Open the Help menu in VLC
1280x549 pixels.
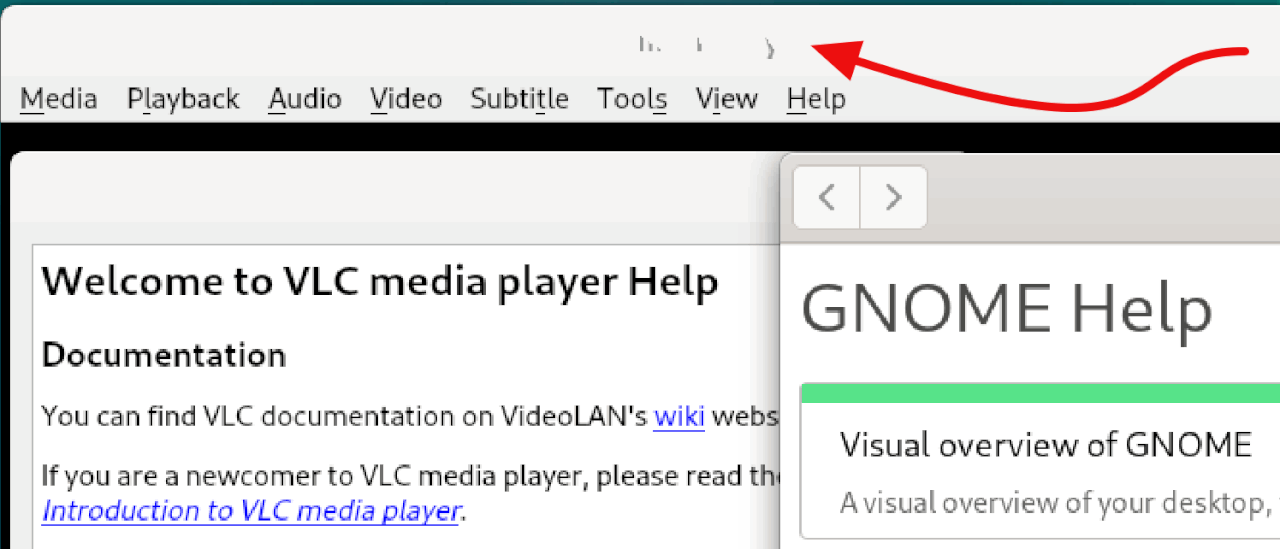point(816,99)
